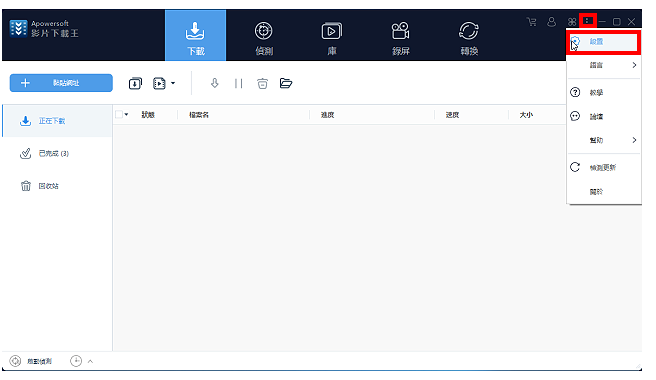Click the start download arrow icon
Image resolution: width=656 pixels, height=380 pixels.
(215, 83)
